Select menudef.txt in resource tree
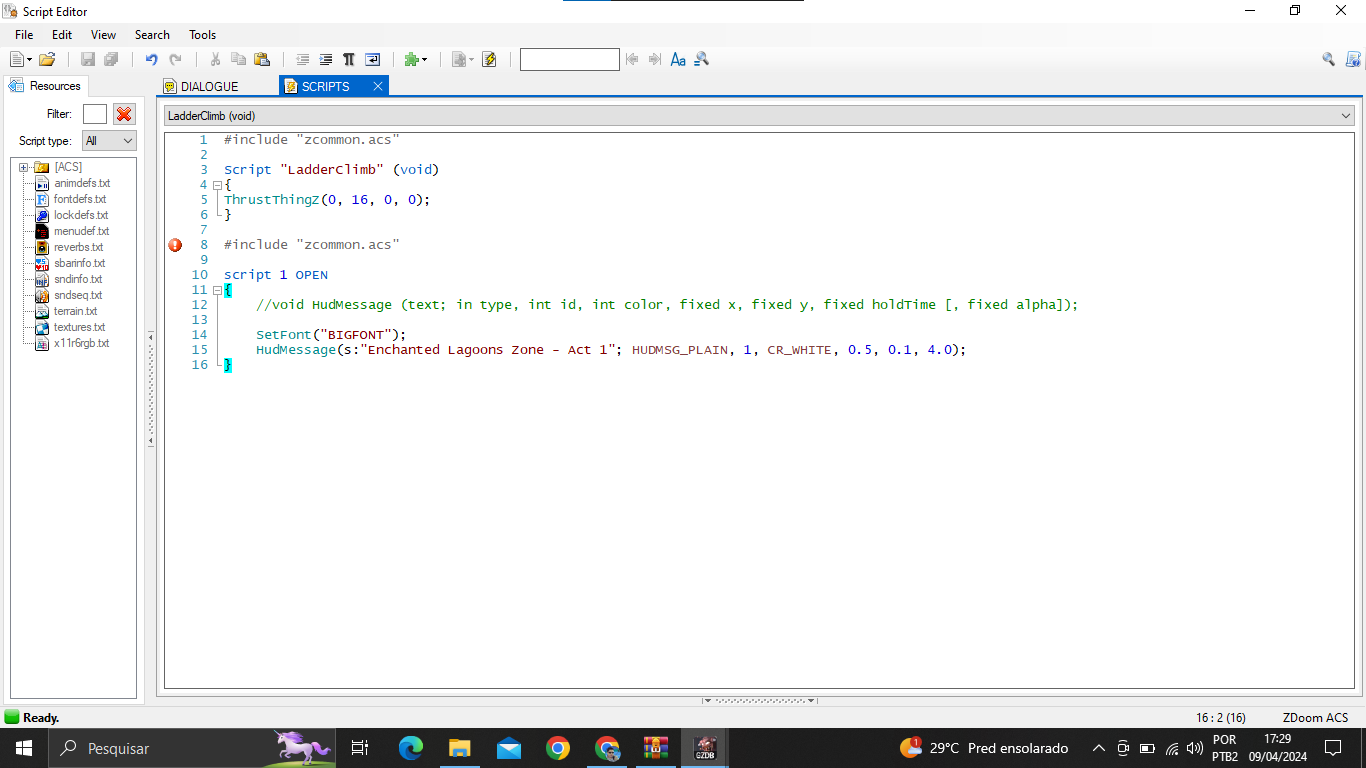1366x768 pixels. [81, 231]
